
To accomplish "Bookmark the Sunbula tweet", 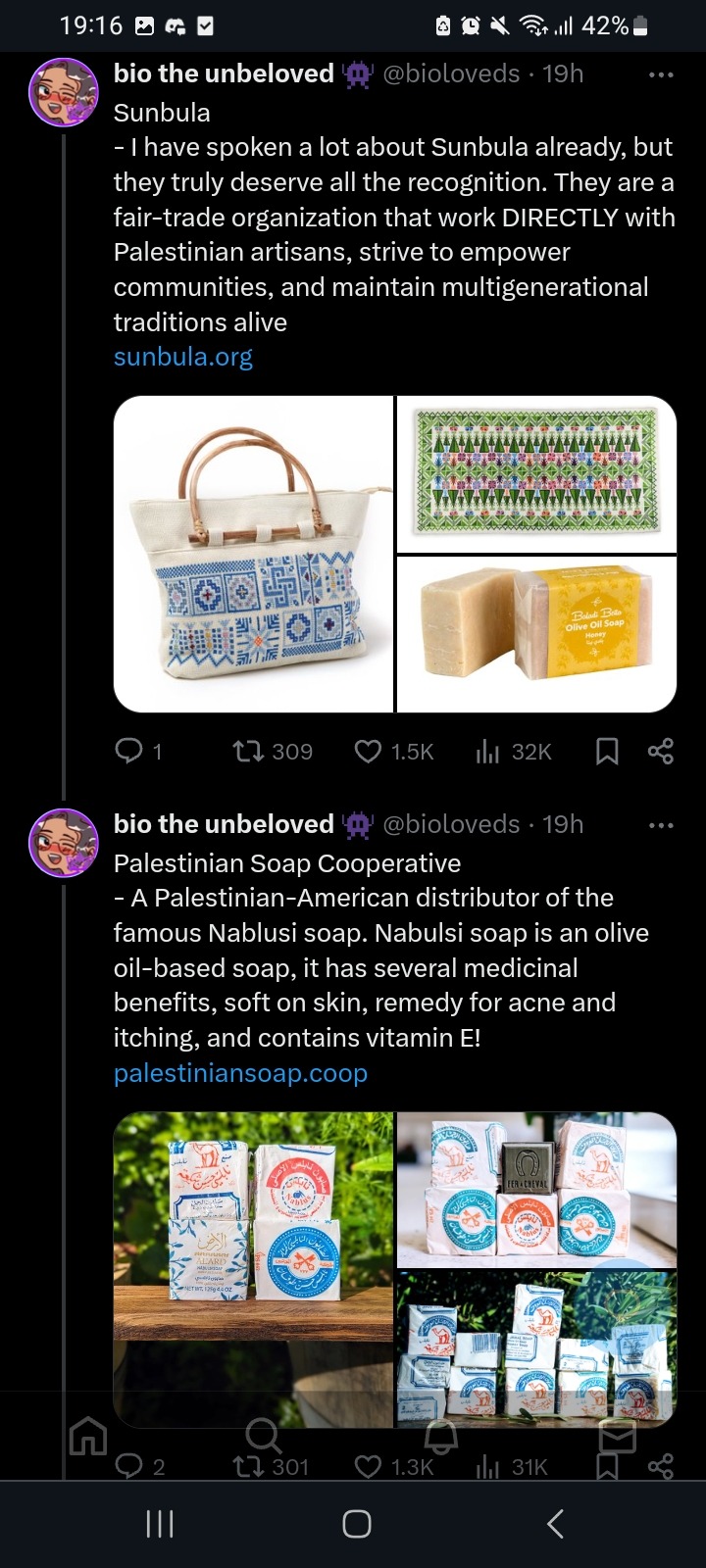I will tap(607, 752).
